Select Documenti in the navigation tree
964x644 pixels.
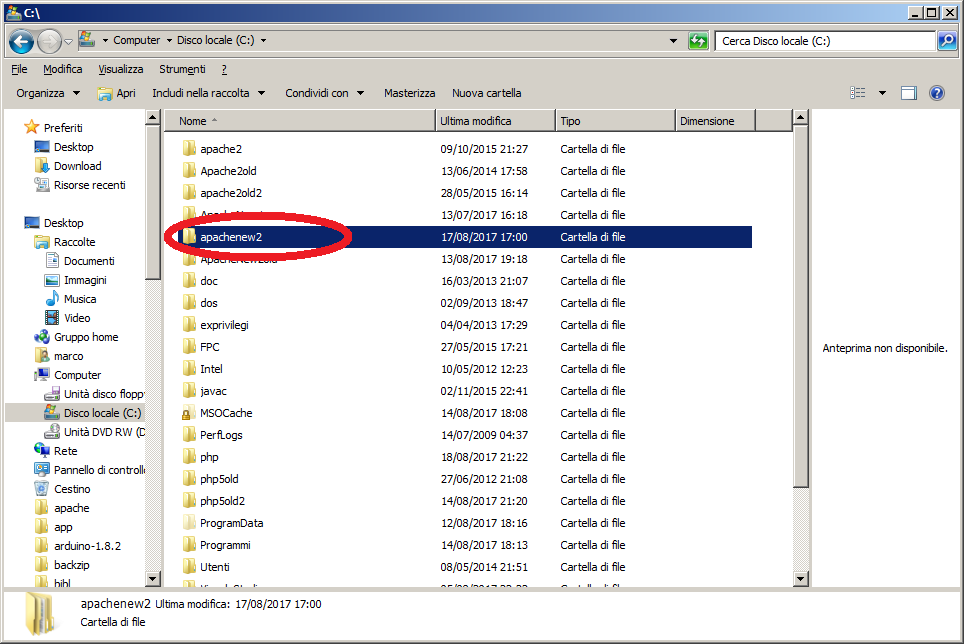(x=89, y=261)
